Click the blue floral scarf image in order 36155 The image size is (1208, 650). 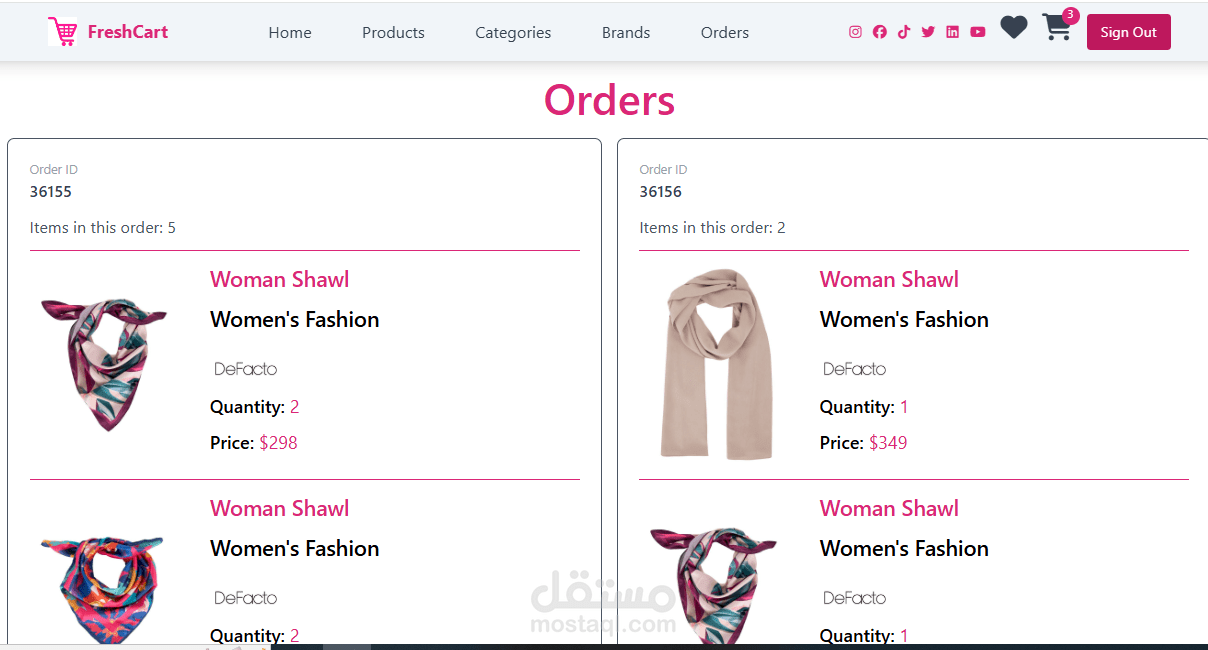101,590
